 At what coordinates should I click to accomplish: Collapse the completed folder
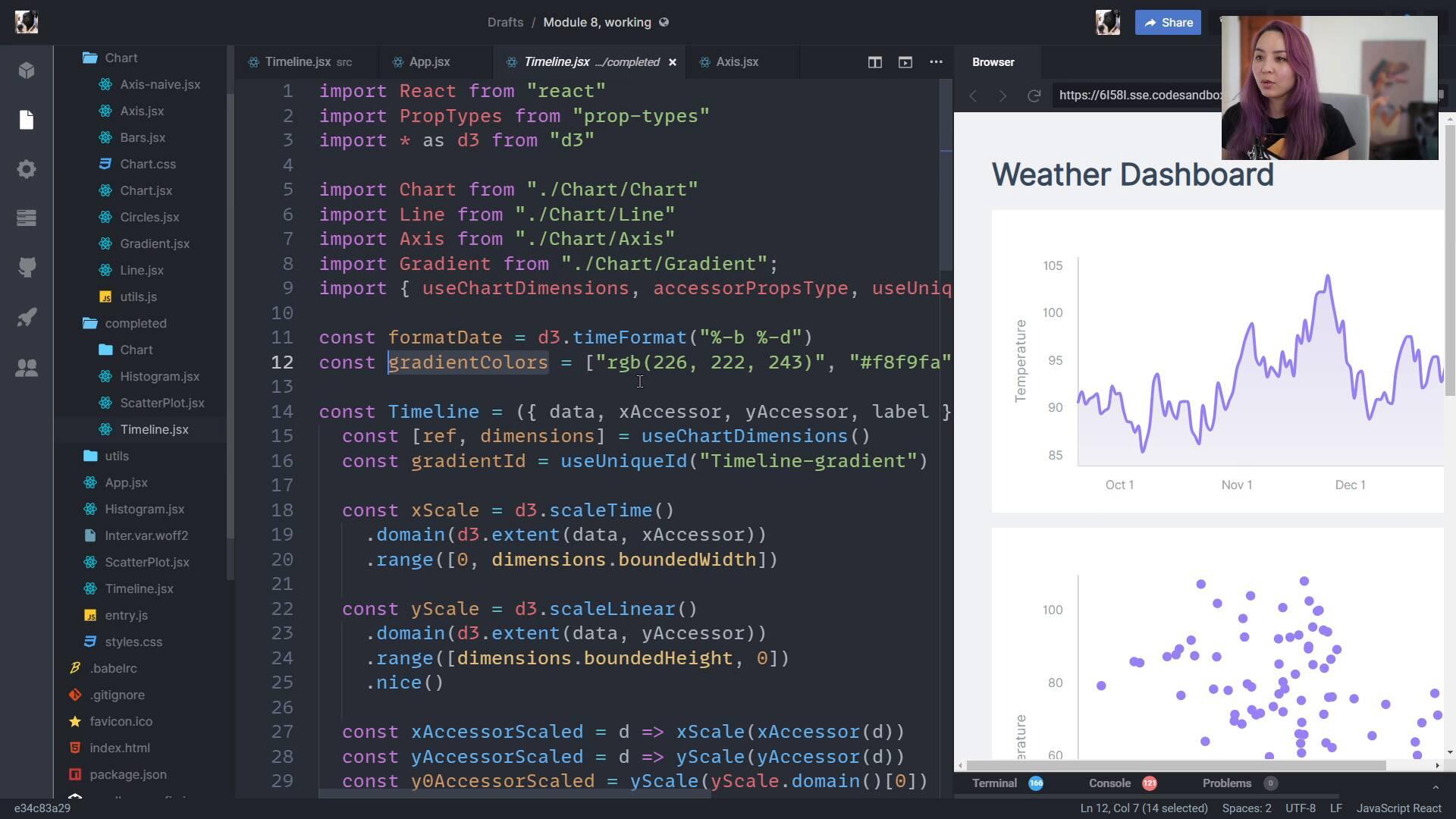[135, 323]
